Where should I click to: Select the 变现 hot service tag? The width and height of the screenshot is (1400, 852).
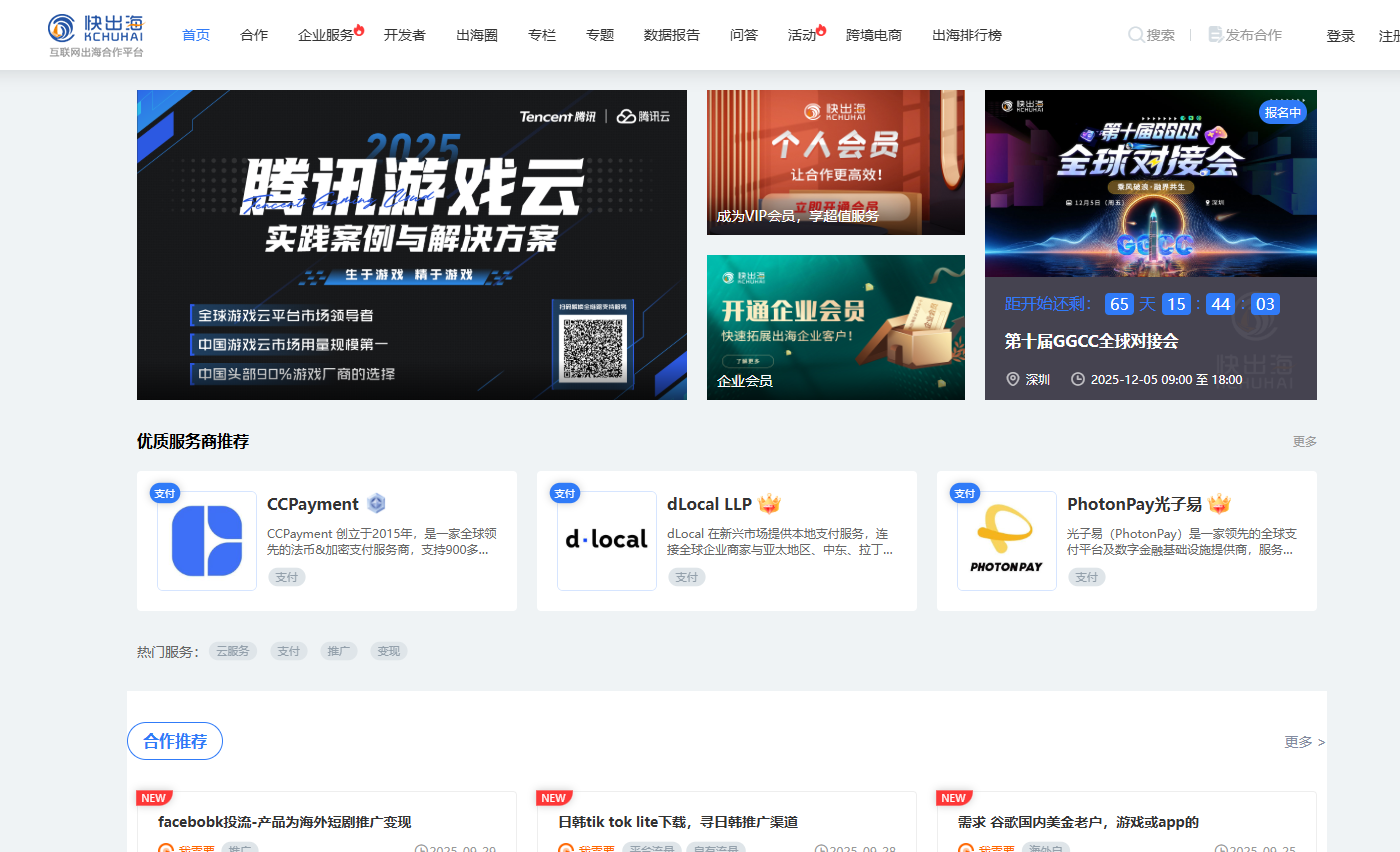click(389, 651)
